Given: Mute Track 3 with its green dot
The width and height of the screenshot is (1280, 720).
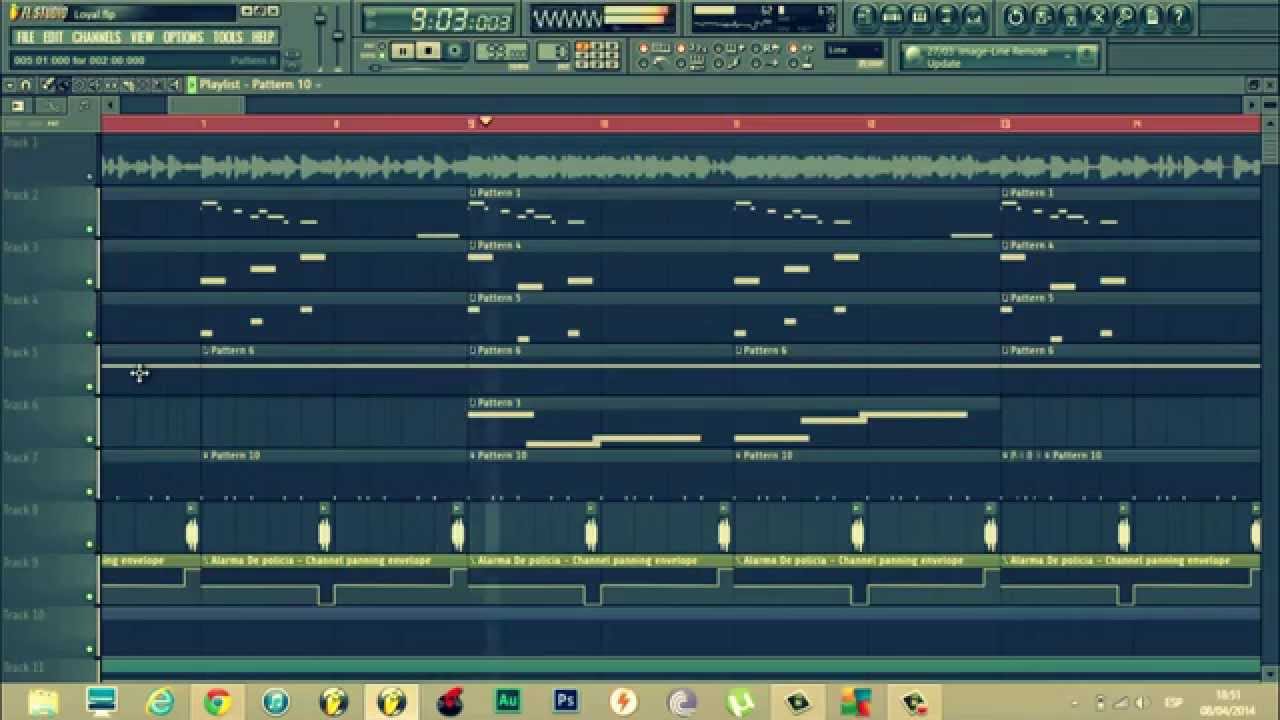Looking at the screenshot, I should [x=90, y=282].
